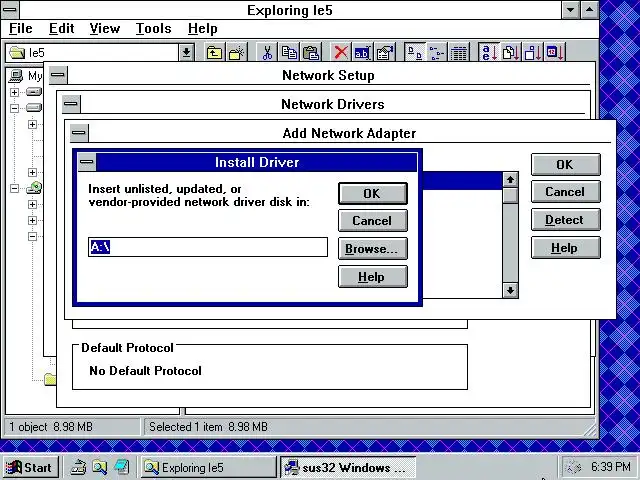
Task: Click '1 object 8.98 MB' status text
Action: (x=51, y=427)
